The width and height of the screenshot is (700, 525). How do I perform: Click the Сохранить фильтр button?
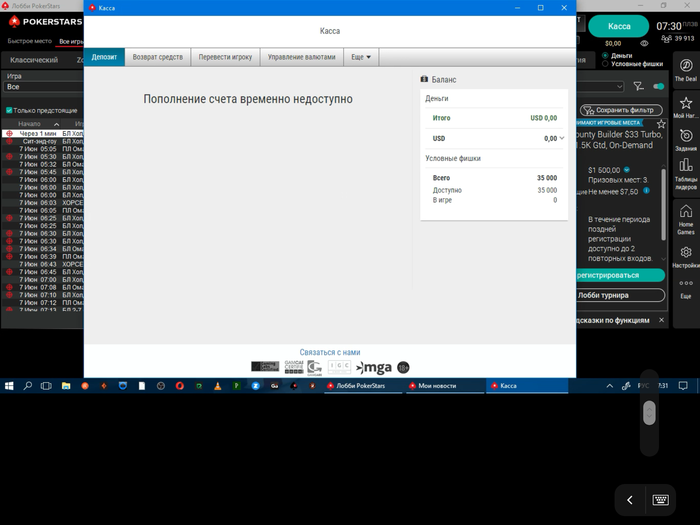[x=621, y=110]
